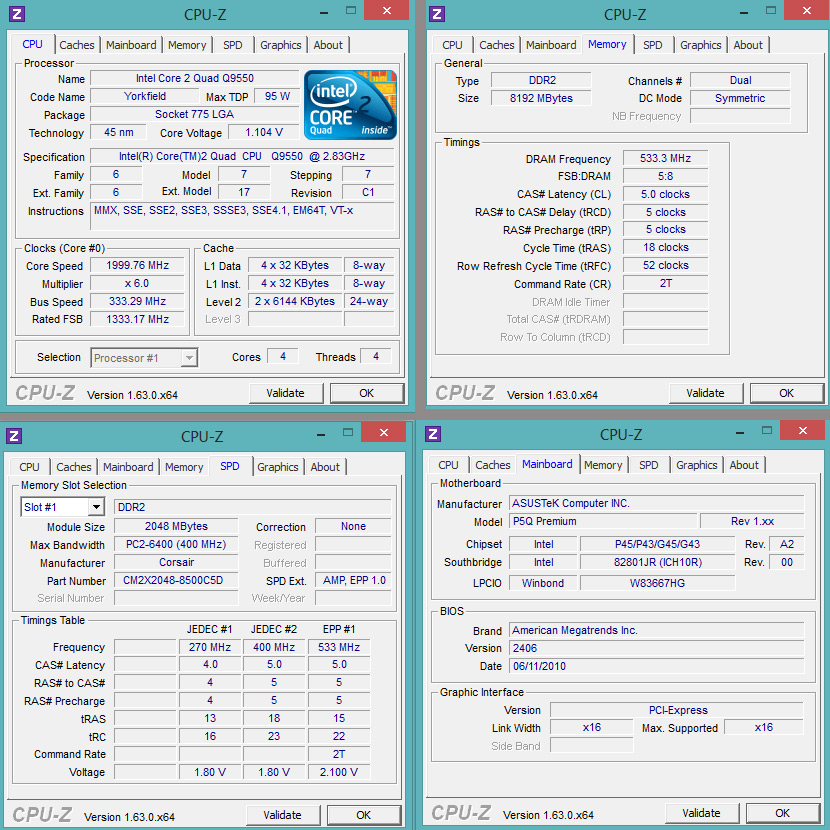Click the '82801JR (ICH10R)' southbridge value
The height and width of the screenshot is (830, 830).
657,562
